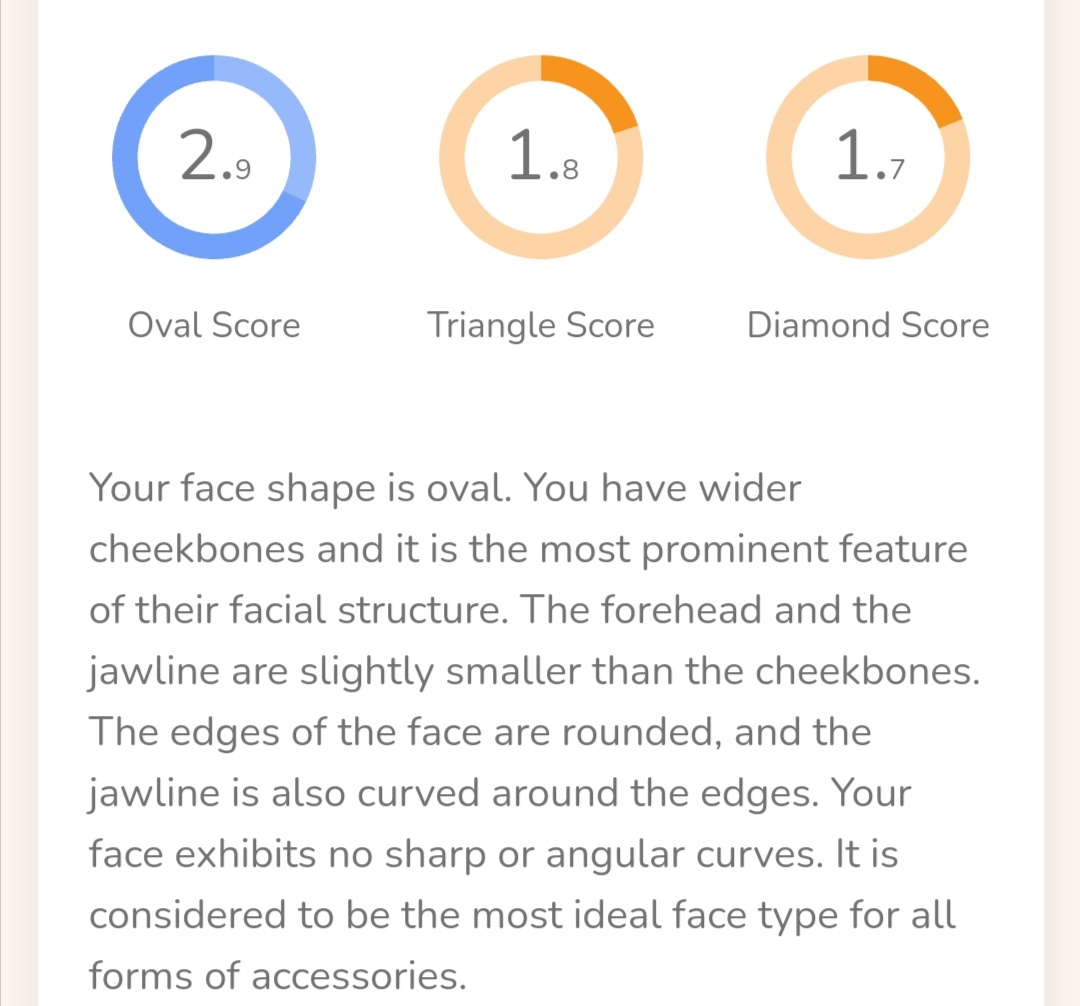Click the Diamond Score label

tap(868, 325)
